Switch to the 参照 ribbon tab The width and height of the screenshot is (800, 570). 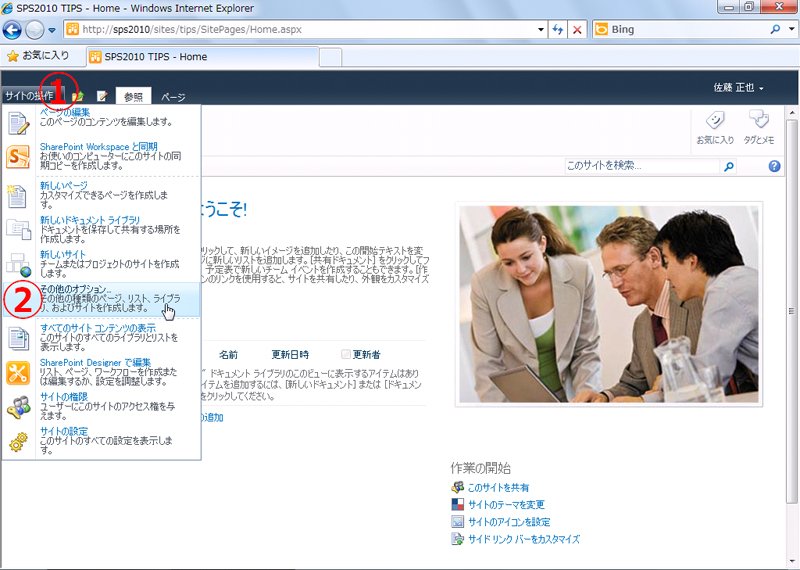(x=133, y=96)
